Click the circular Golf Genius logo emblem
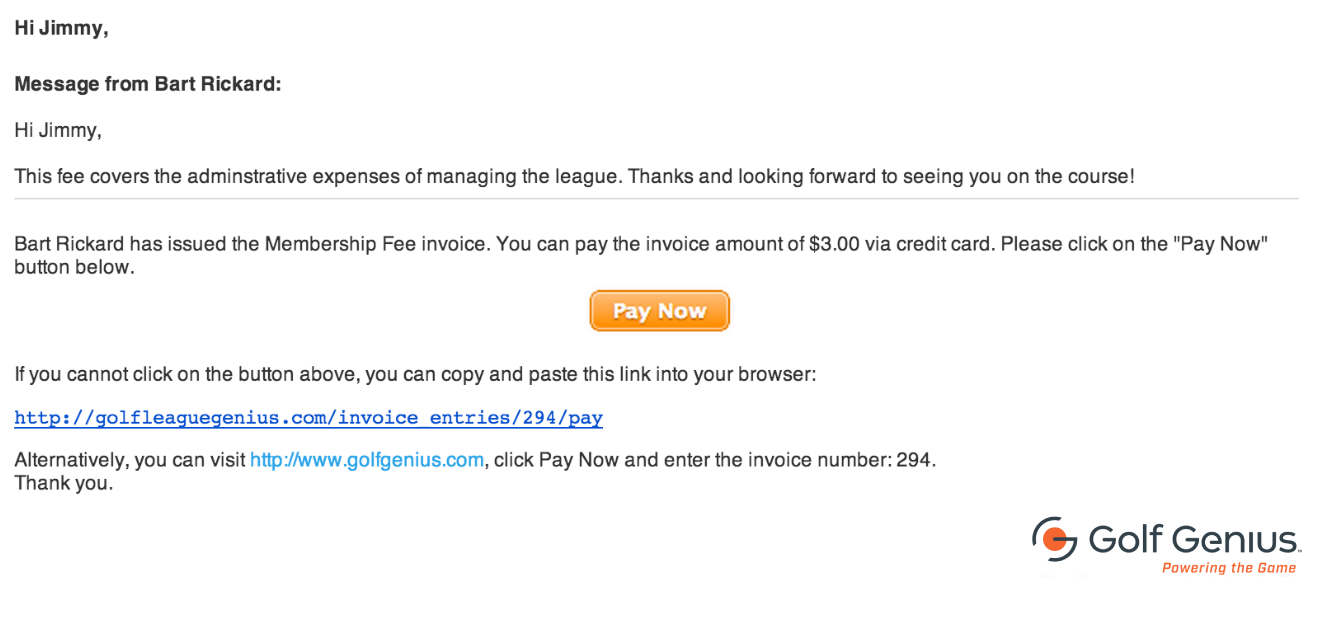The image size is (1332, 632). 1055,539
